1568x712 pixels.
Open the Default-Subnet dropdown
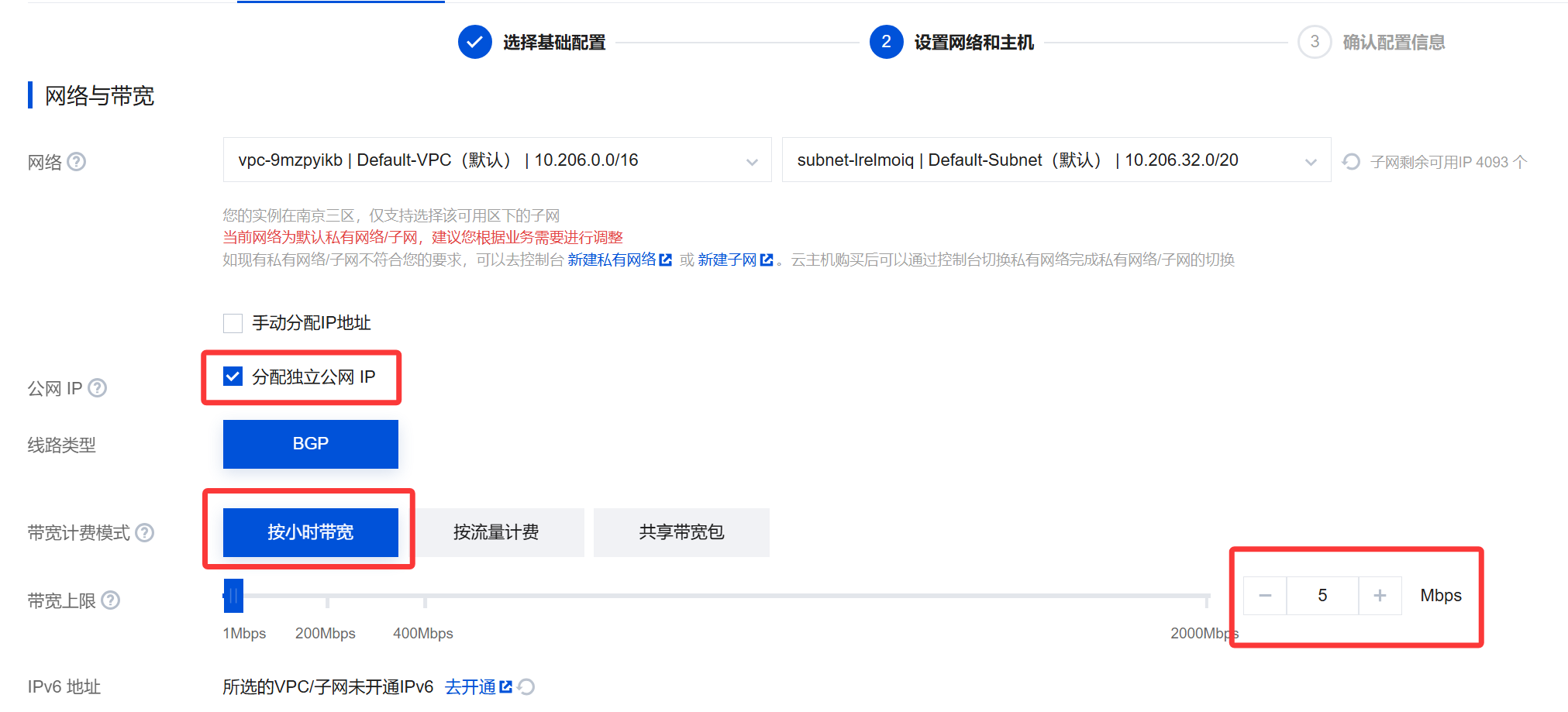(x=1056, y=160)
